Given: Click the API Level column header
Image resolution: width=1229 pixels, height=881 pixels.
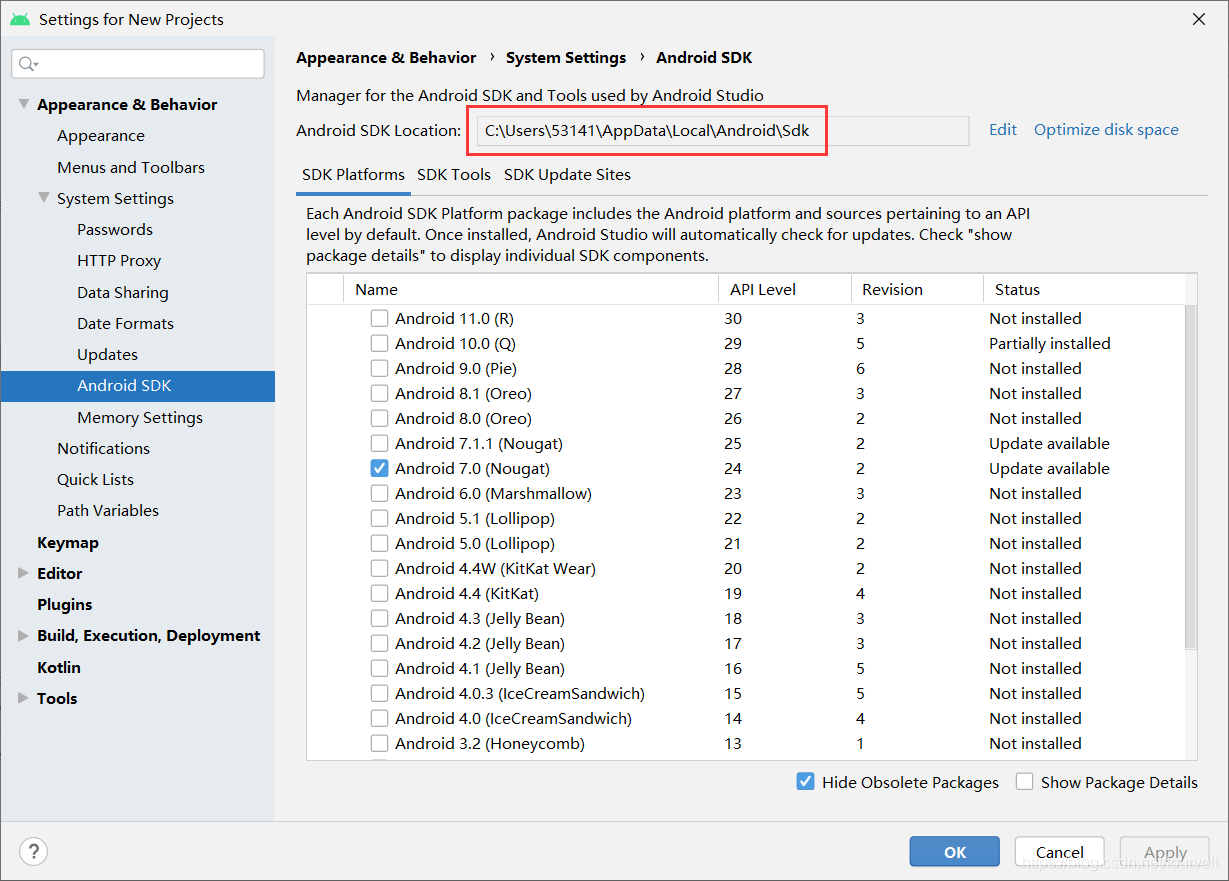Looking at the screenshot, I should click(x=784, y=290).
